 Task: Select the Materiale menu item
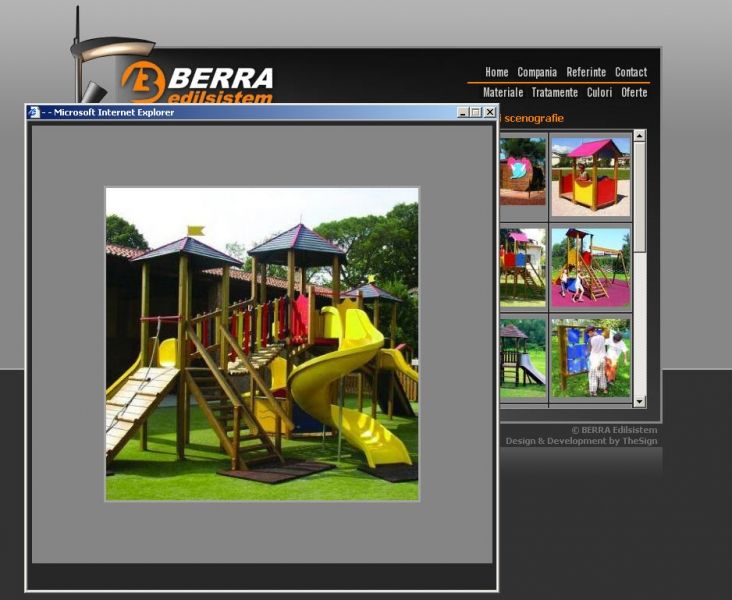pyautogui.click(x=503, y=92)
